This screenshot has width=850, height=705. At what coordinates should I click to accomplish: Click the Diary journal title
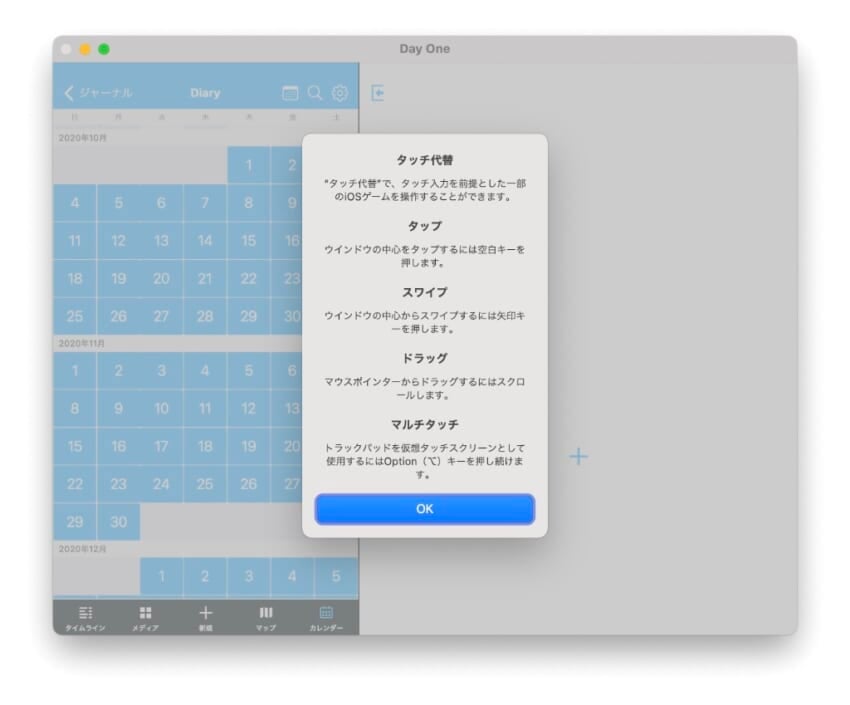(x=205, y=93)
